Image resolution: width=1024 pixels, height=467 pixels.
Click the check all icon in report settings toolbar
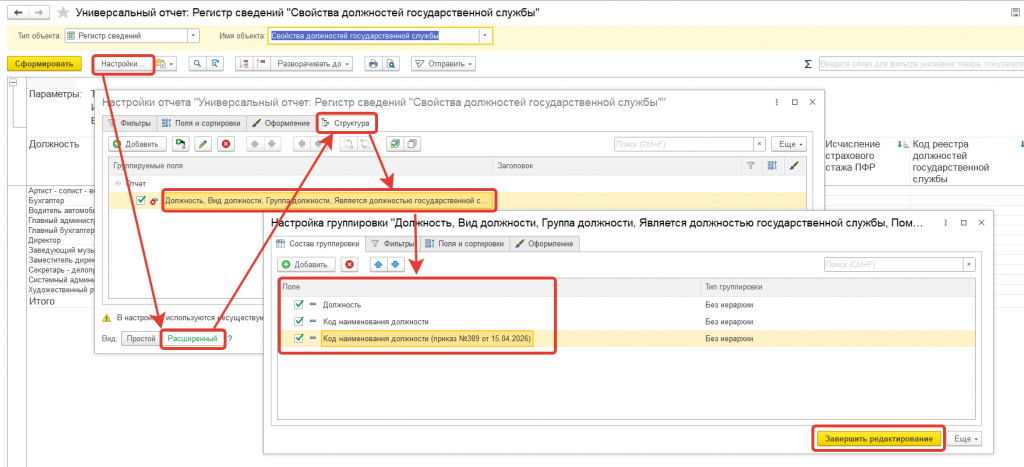396,144
